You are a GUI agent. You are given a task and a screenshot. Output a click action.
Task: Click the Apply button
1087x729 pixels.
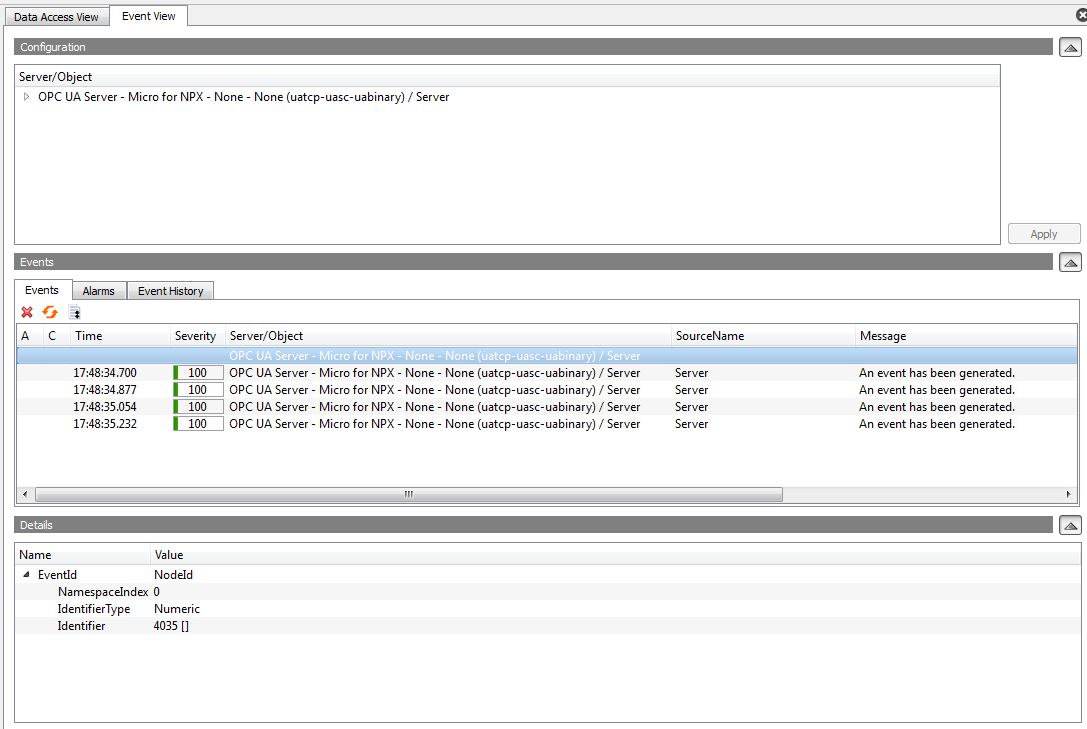tap(1043, 234)
